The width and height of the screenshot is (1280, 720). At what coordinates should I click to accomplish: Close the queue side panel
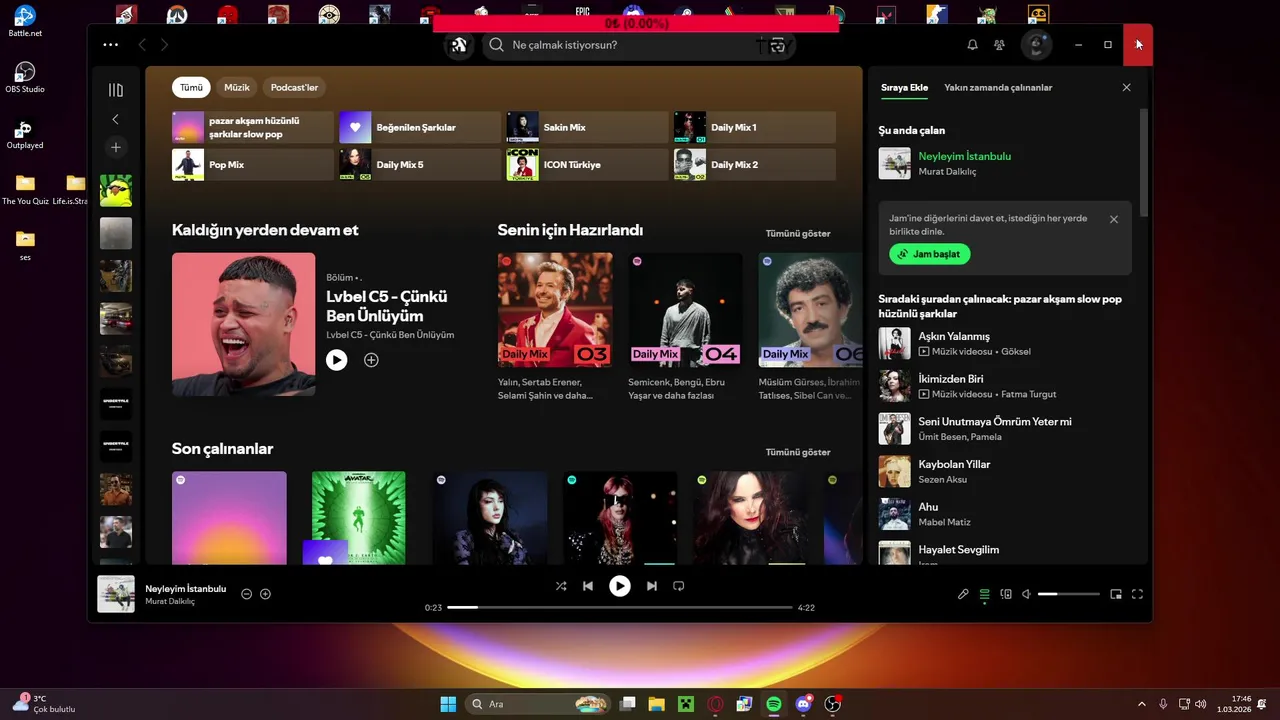(1126, 88)
